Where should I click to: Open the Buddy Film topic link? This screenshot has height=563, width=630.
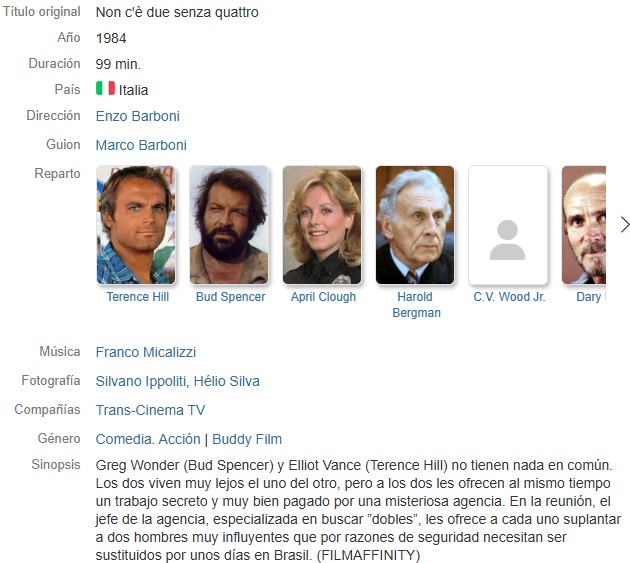247,439
